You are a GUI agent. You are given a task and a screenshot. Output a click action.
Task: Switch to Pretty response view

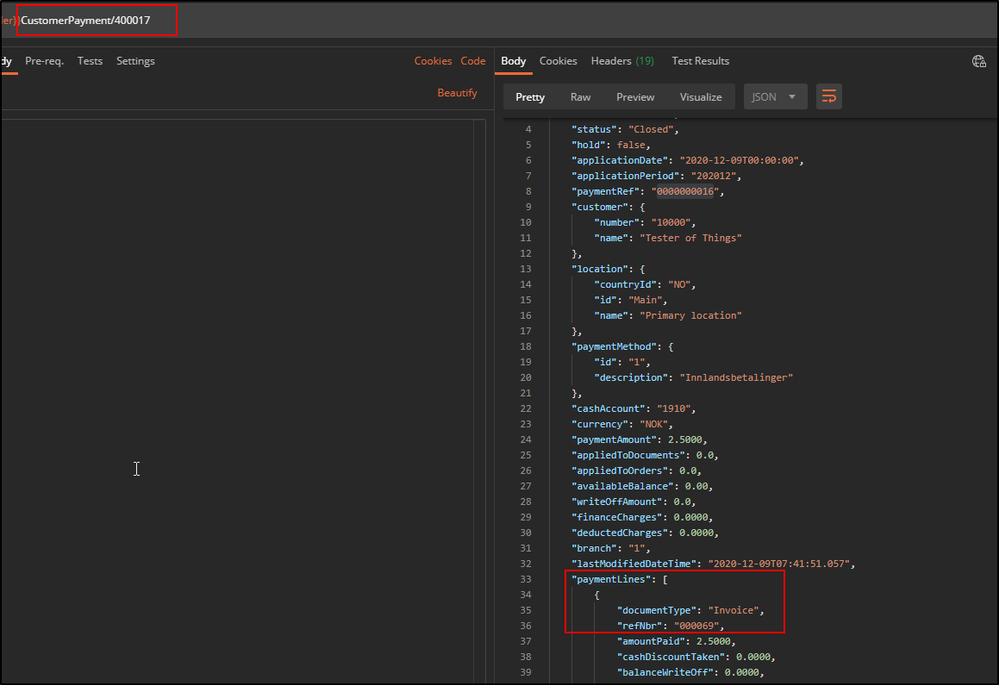[530, 97]
